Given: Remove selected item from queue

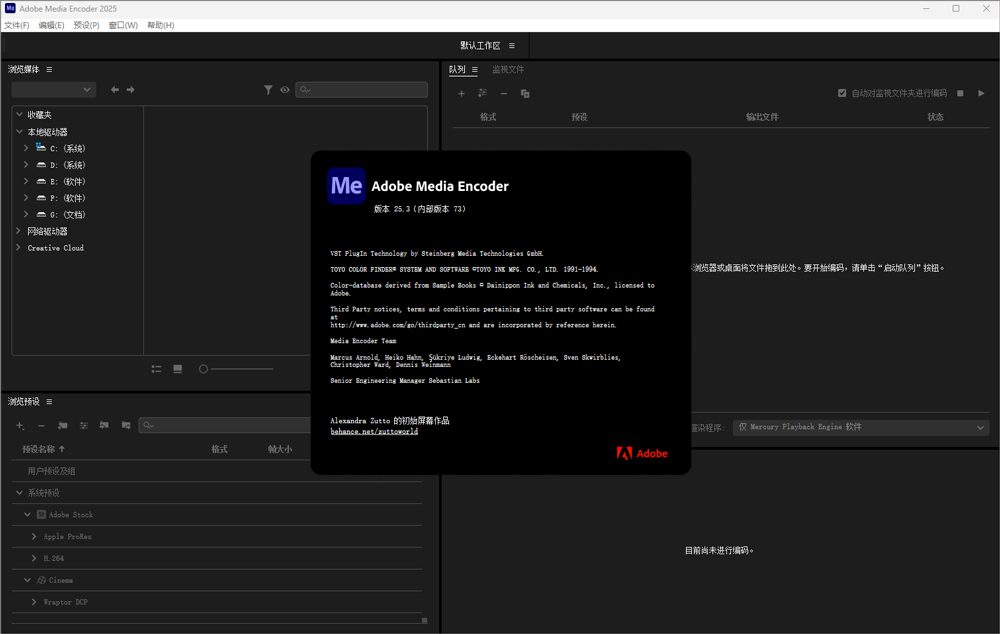Looking at the screenshot, I should point(506,93).
